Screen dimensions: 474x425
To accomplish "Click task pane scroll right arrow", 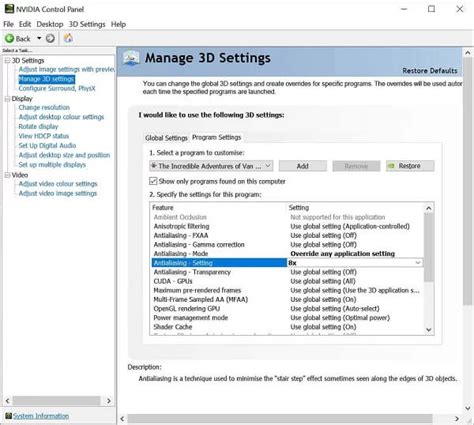I will 109,401.
